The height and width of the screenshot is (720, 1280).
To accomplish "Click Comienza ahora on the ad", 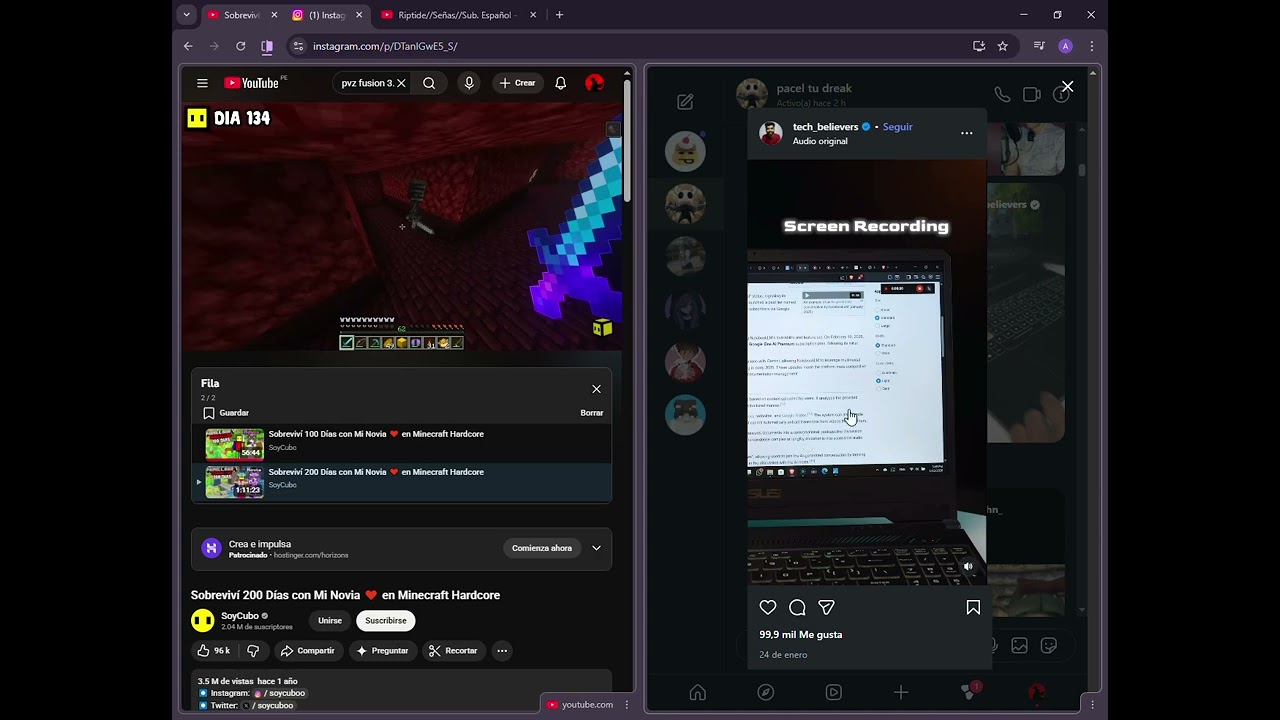I will [x=542, y=548].
